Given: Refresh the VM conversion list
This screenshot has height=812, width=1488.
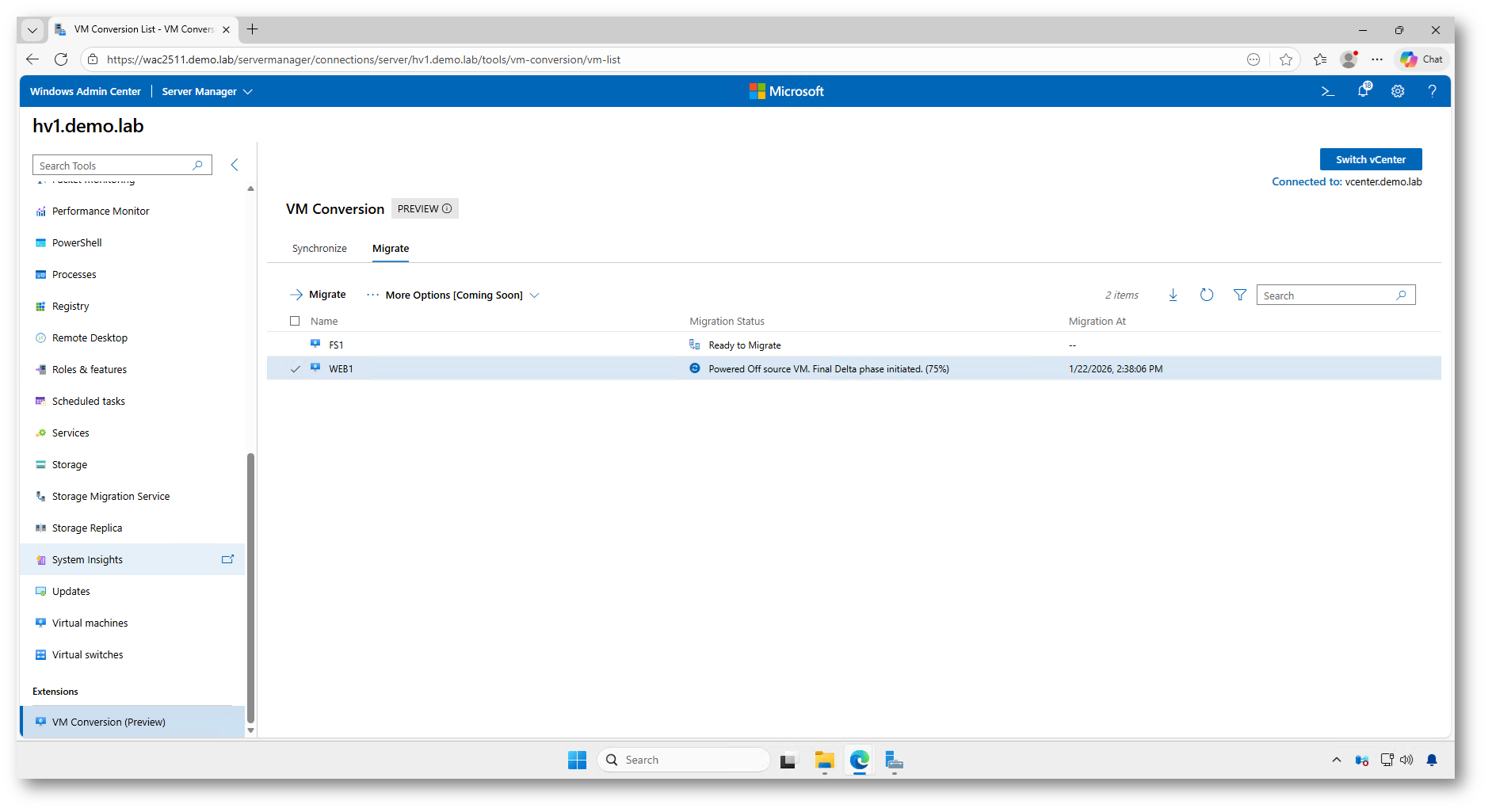Looking at the screenshot, I should (1206, 295).
